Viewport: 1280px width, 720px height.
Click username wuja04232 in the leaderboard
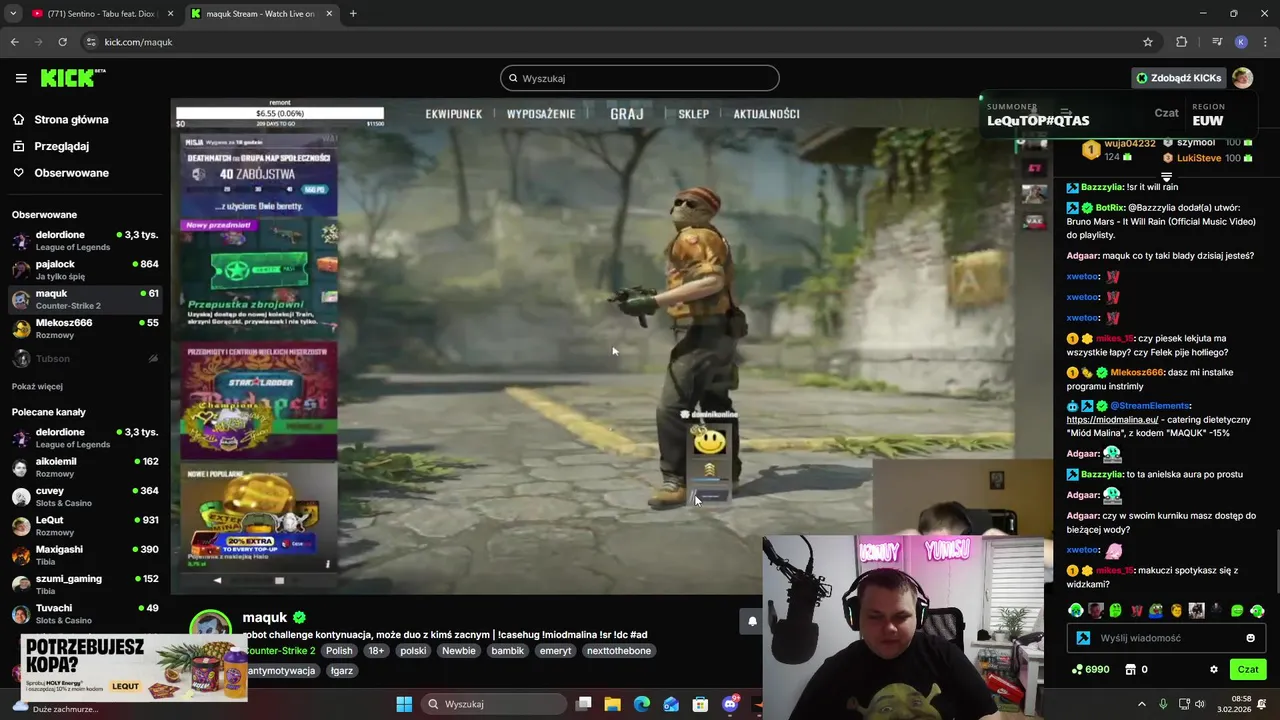point(1129,144)
